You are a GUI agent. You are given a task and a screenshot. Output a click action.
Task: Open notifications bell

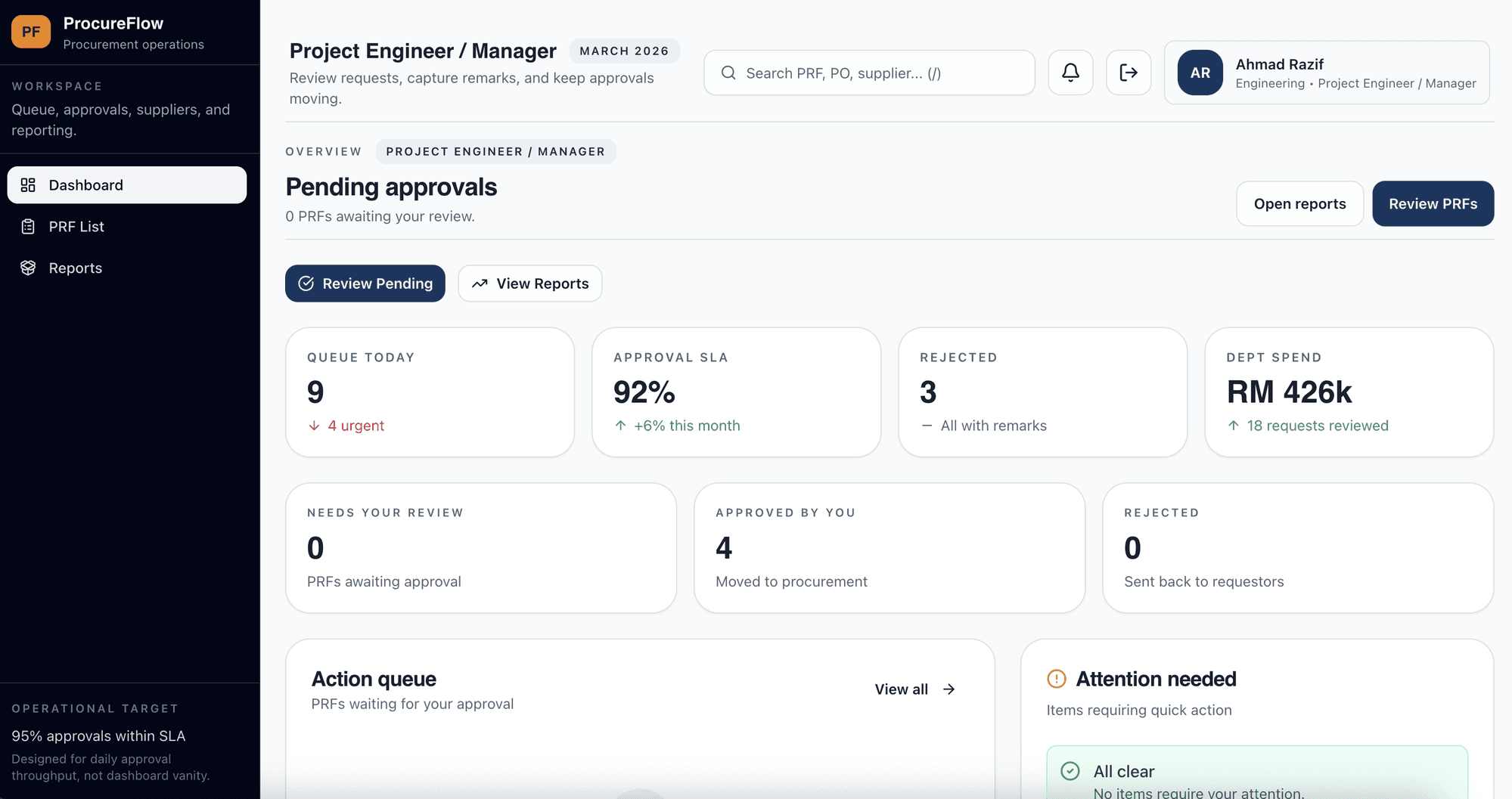[1070, 73]
